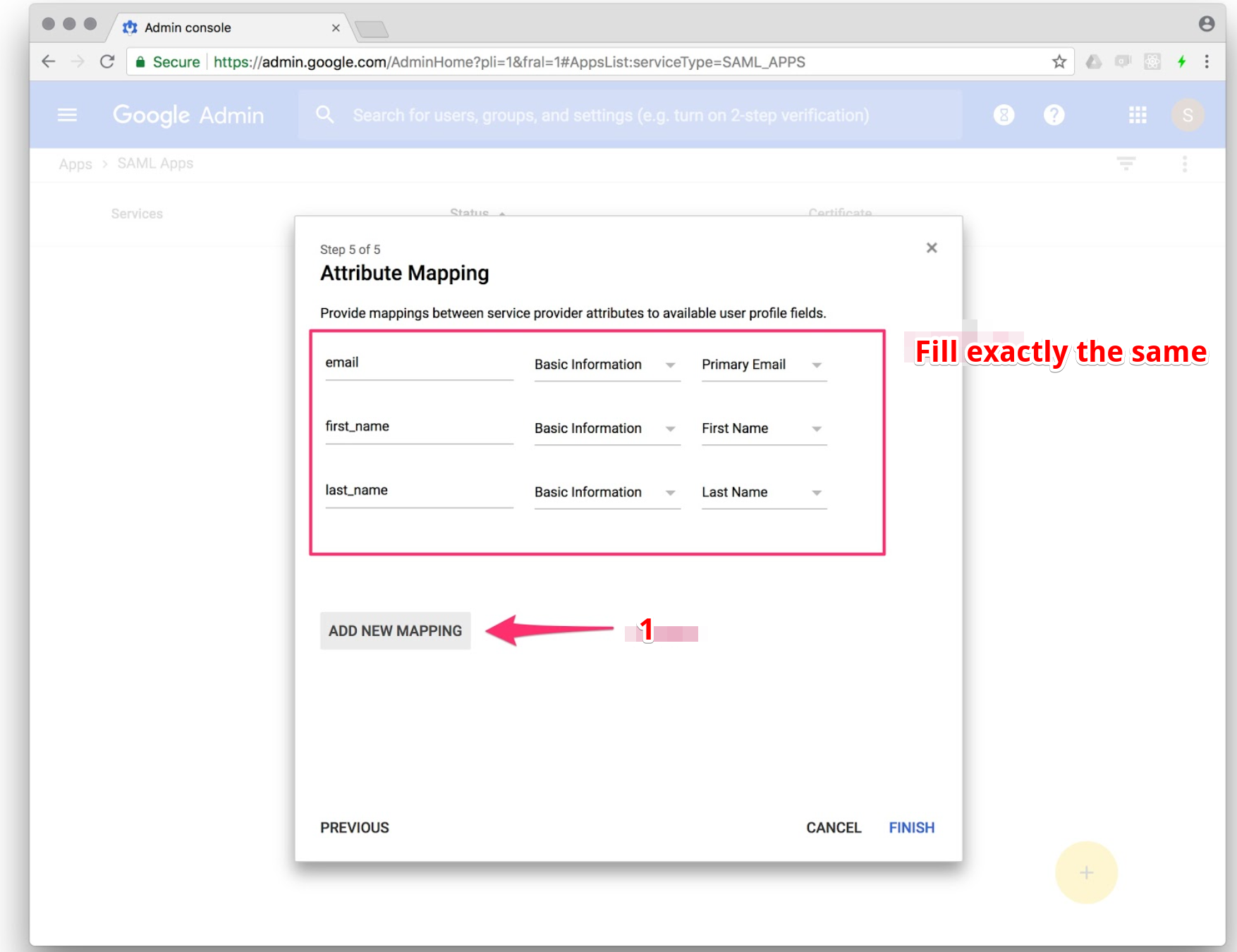This screenshot has height=952, width=1237.
Task: Close the Attribute Mapping dialog
Action: point(932,248)
